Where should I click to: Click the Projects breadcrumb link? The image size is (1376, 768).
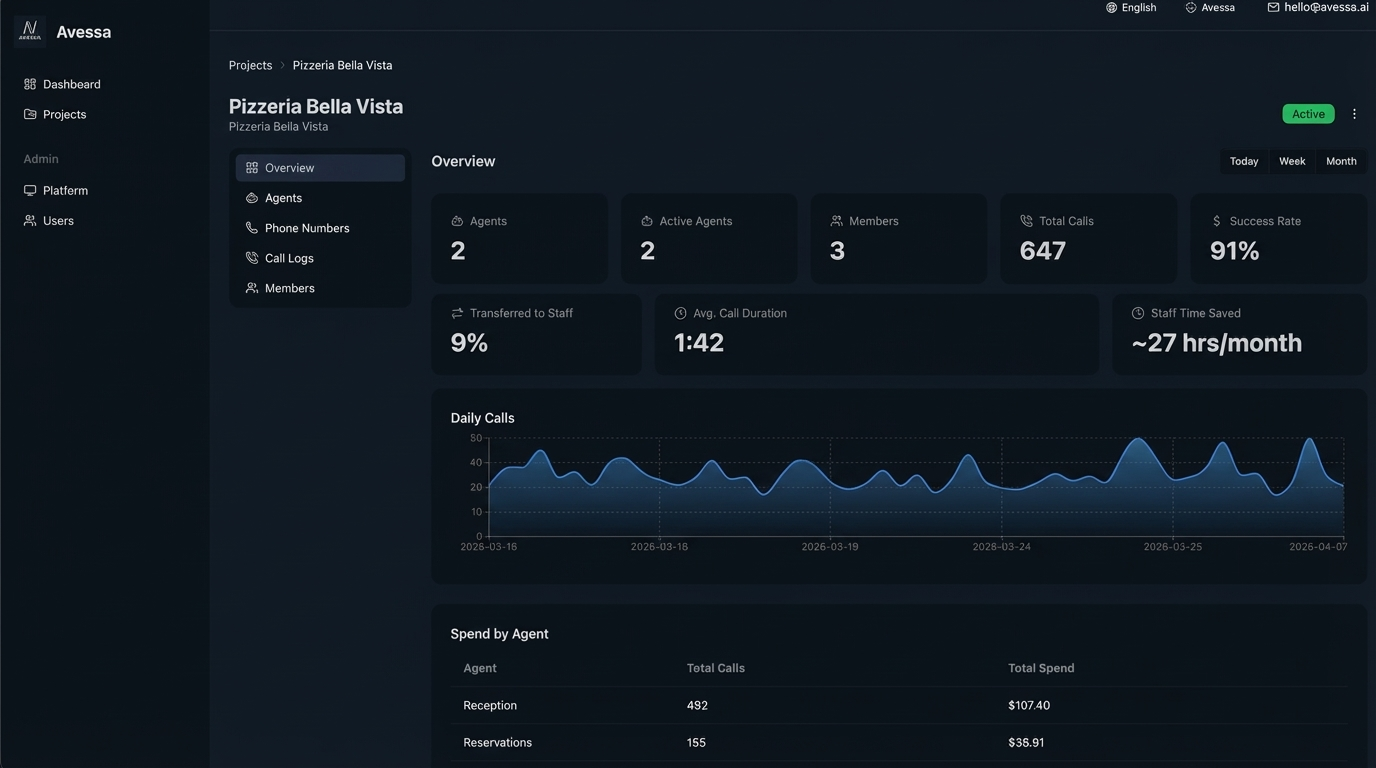coord(250,64)
